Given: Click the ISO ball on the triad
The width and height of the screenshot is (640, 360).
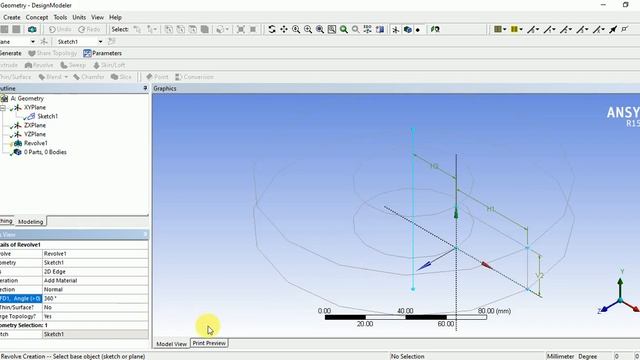Looking at the screenshot, I should pos(620,300).
